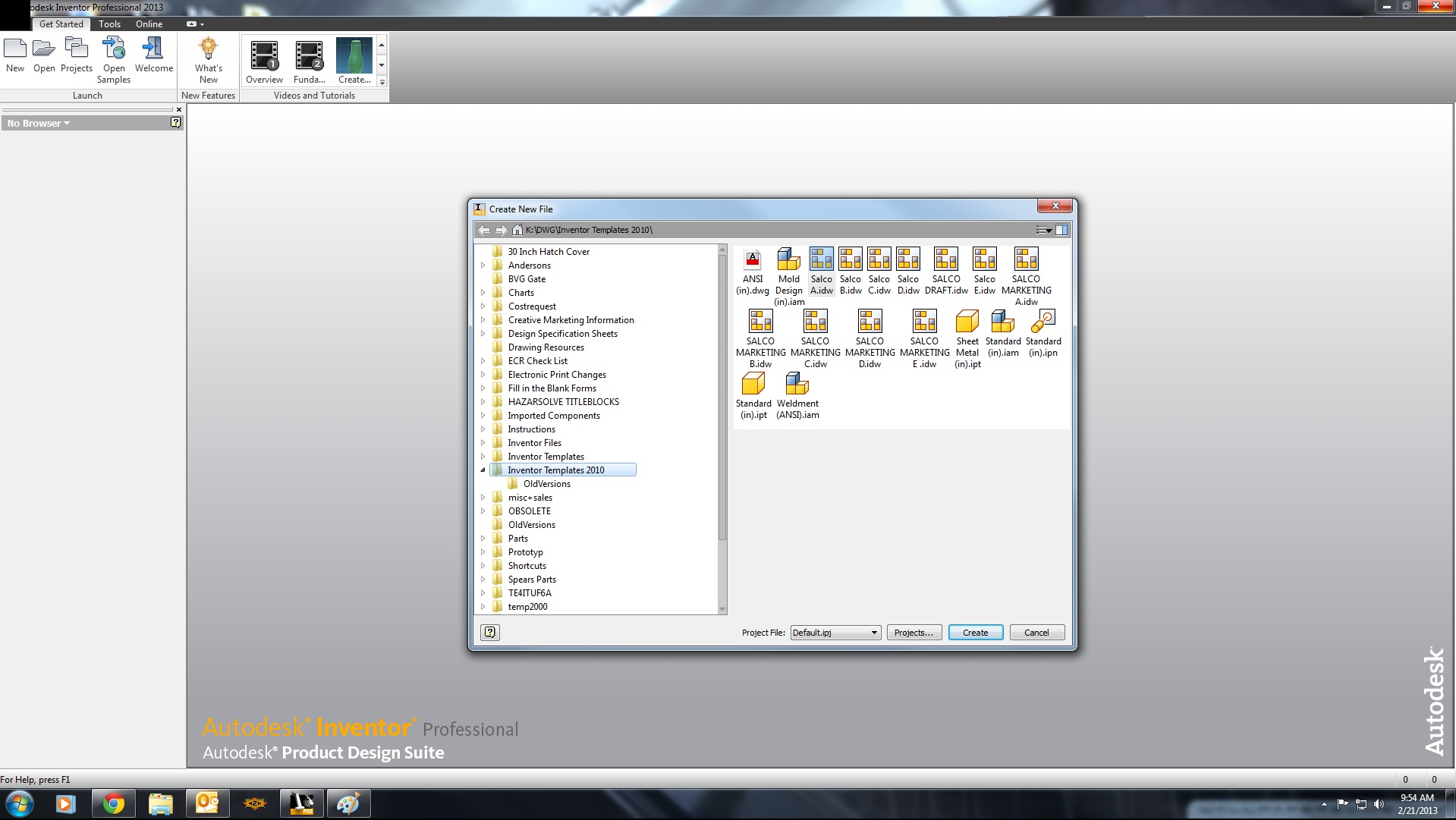Click the forward arrow in dialog toolbar
Screen dimensions: 1456x820
pos(501,230)
